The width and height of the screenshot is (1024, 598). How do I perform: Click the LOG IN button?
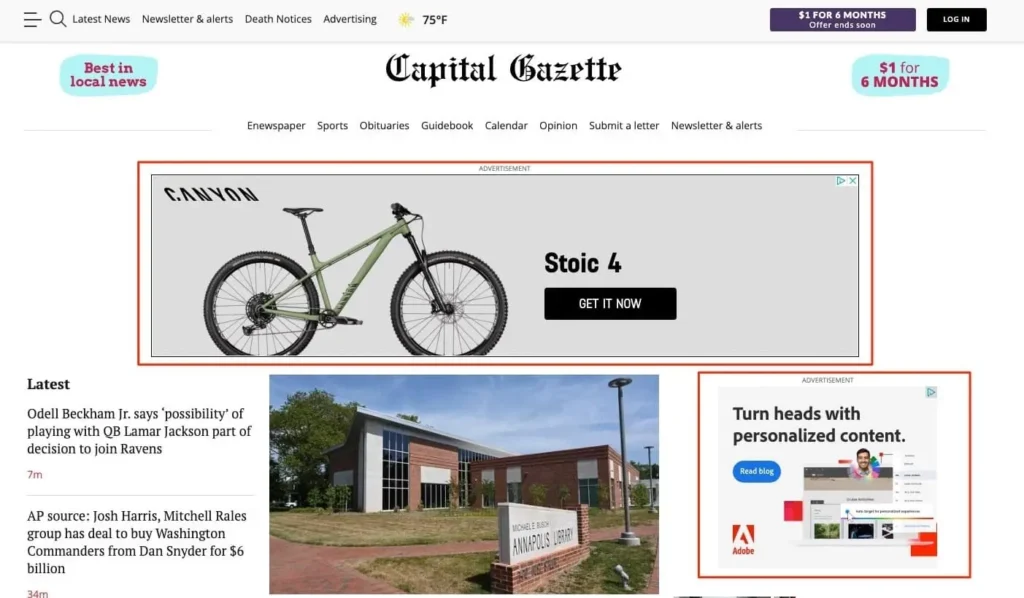[956, 20]
